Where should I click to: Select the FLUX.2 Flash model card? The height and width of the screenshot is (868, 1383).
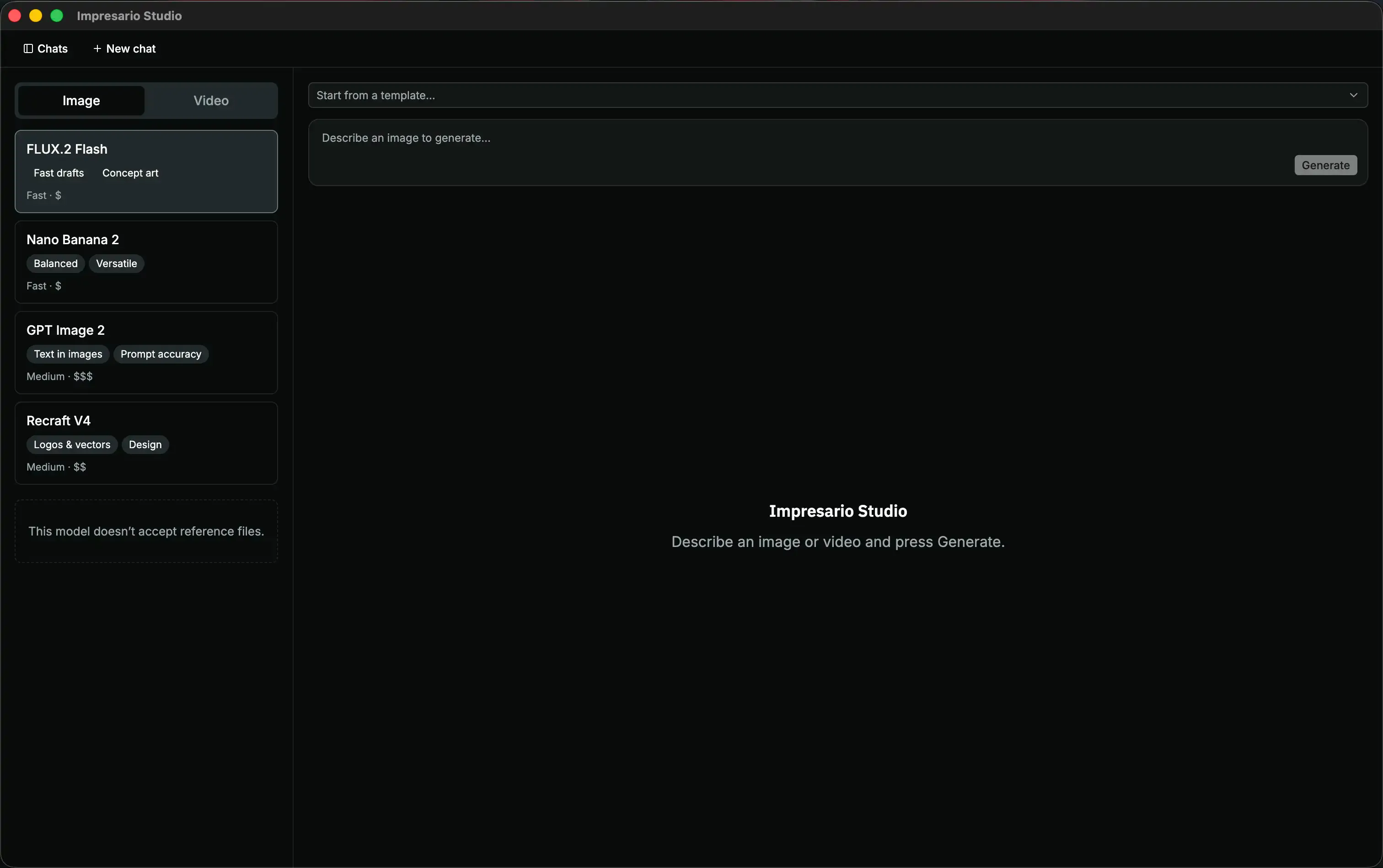[146, 171]
